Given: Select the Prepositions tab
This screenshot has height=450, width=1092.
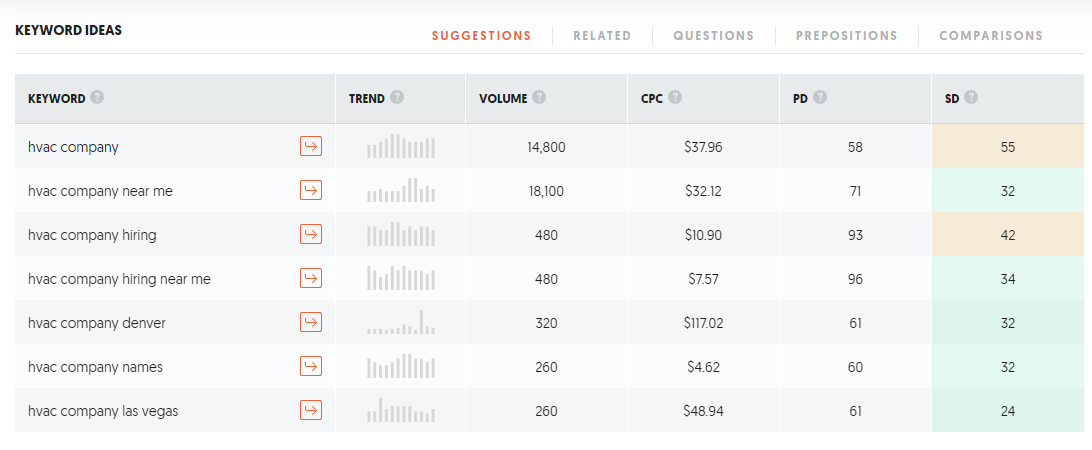Looking at the screenshot, I should tap(846, 36).
